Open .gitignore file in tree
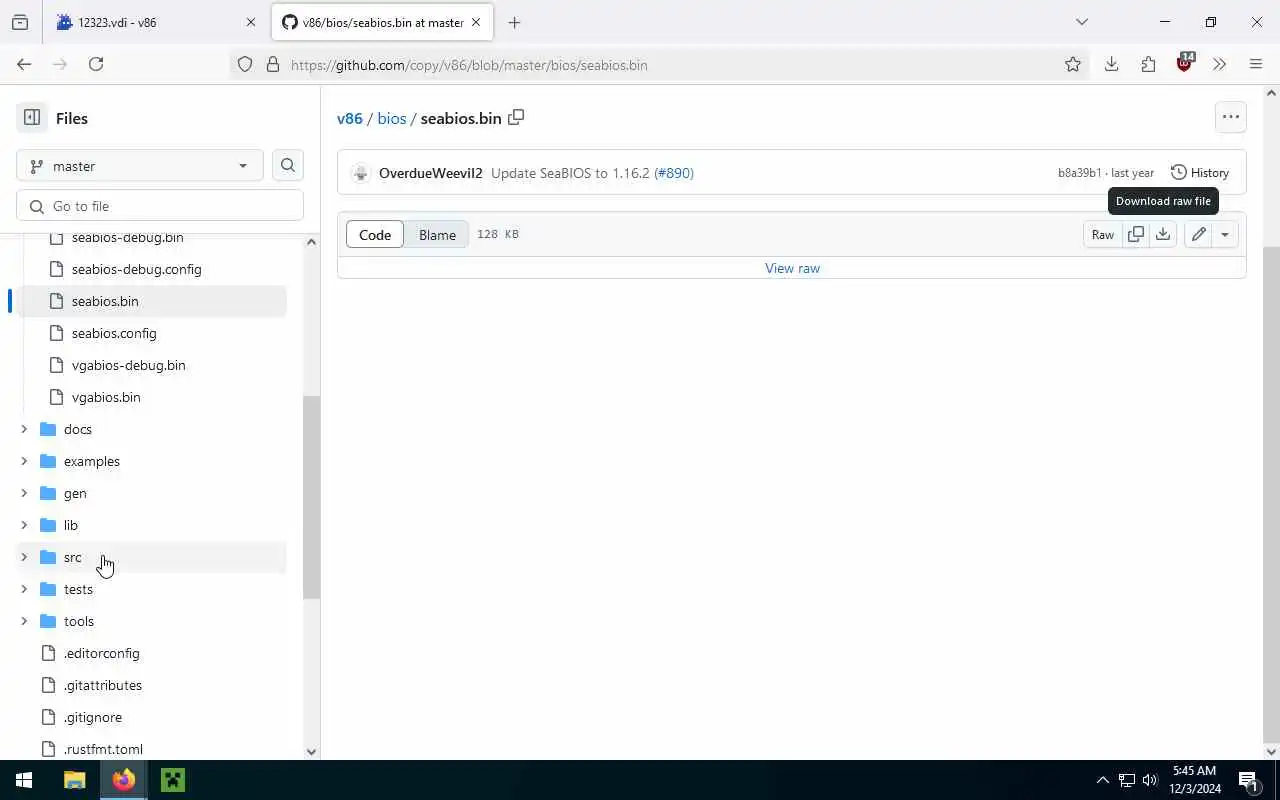 pos(93,717)
